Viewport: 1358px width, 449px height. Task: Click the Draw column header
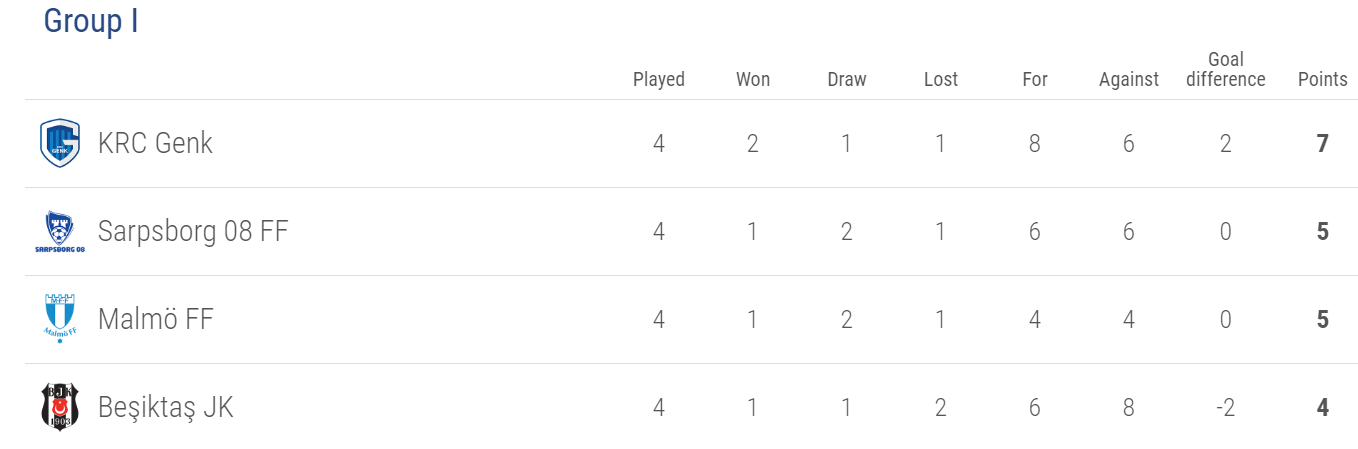847,79
